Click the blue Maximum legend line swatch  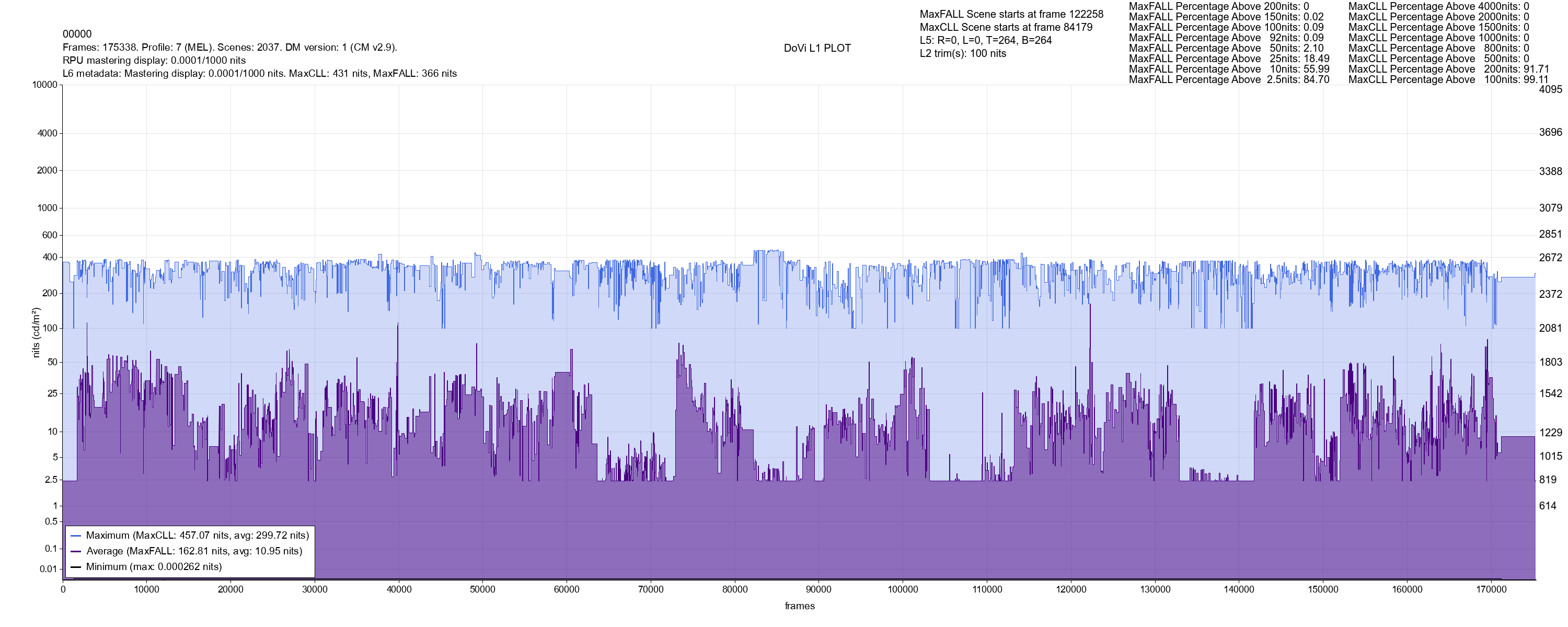tap(76, 536)
